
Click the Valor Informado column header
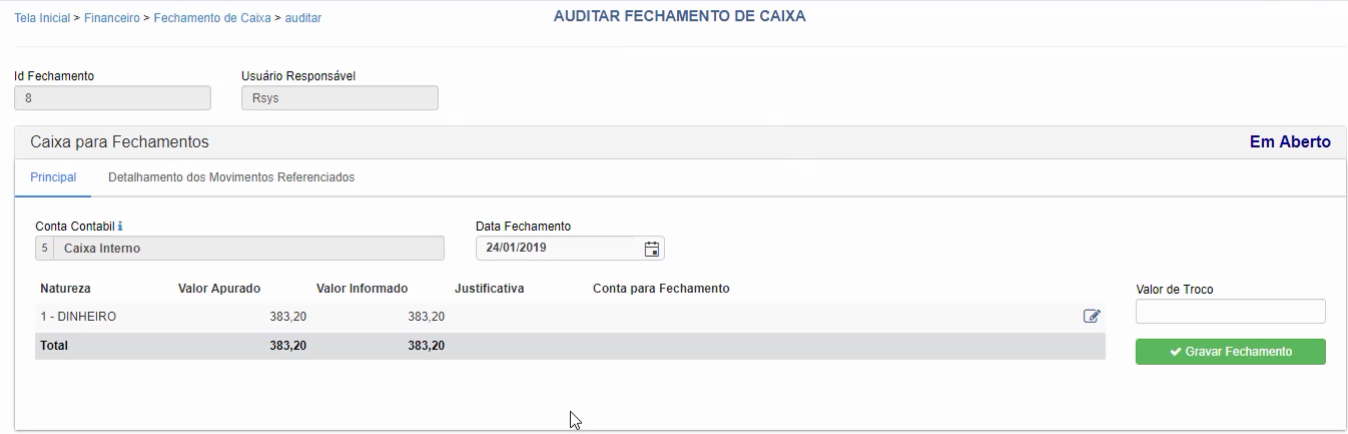click(x=362, y=289)
